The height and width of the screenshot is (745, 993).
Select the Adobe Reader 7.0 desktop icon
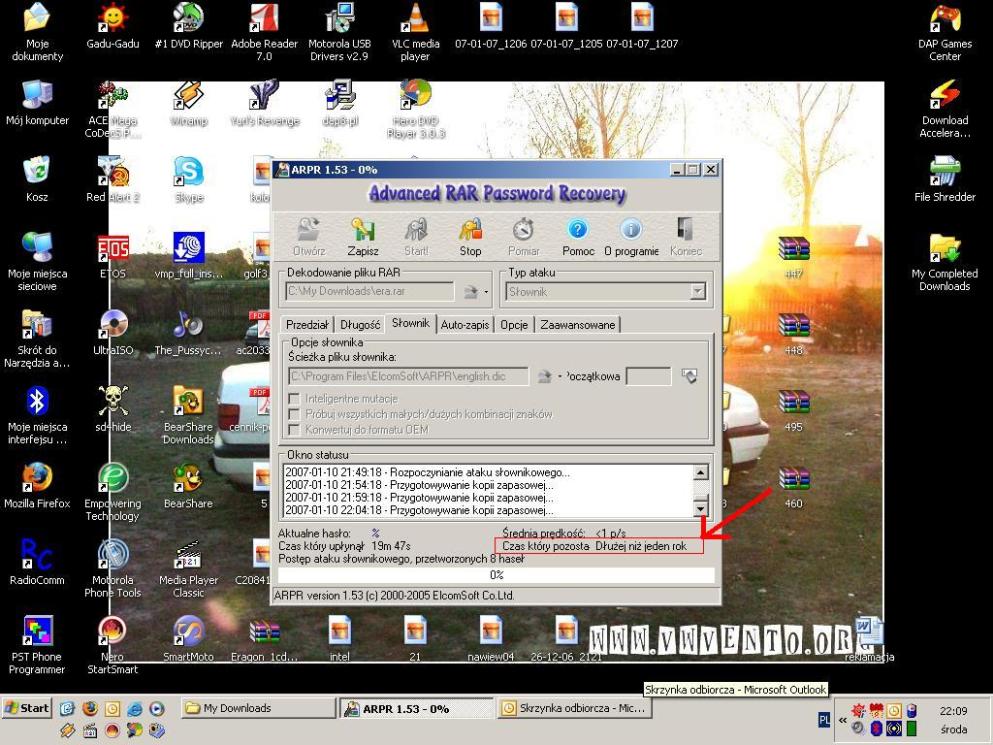click(x=264, y=18)
